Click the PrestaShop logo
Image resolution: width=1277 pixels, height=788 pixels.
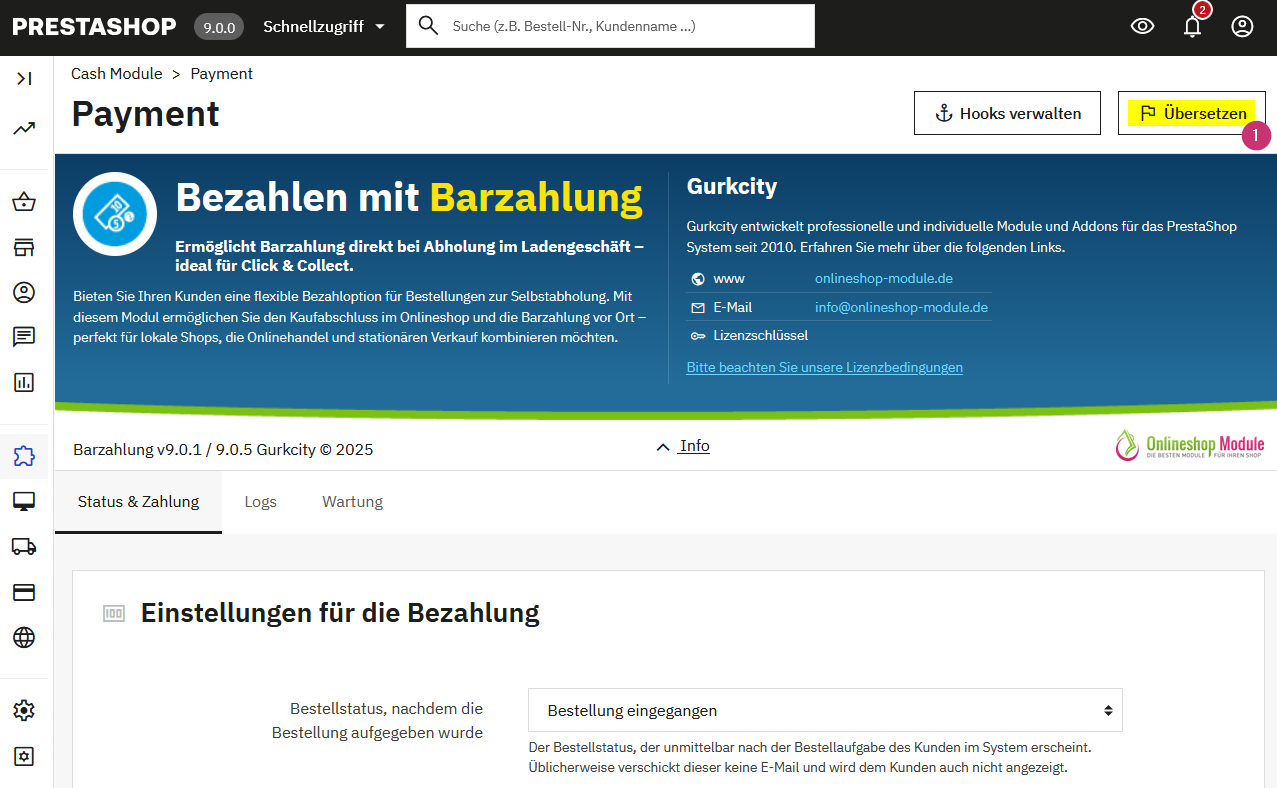pos(94,27)
